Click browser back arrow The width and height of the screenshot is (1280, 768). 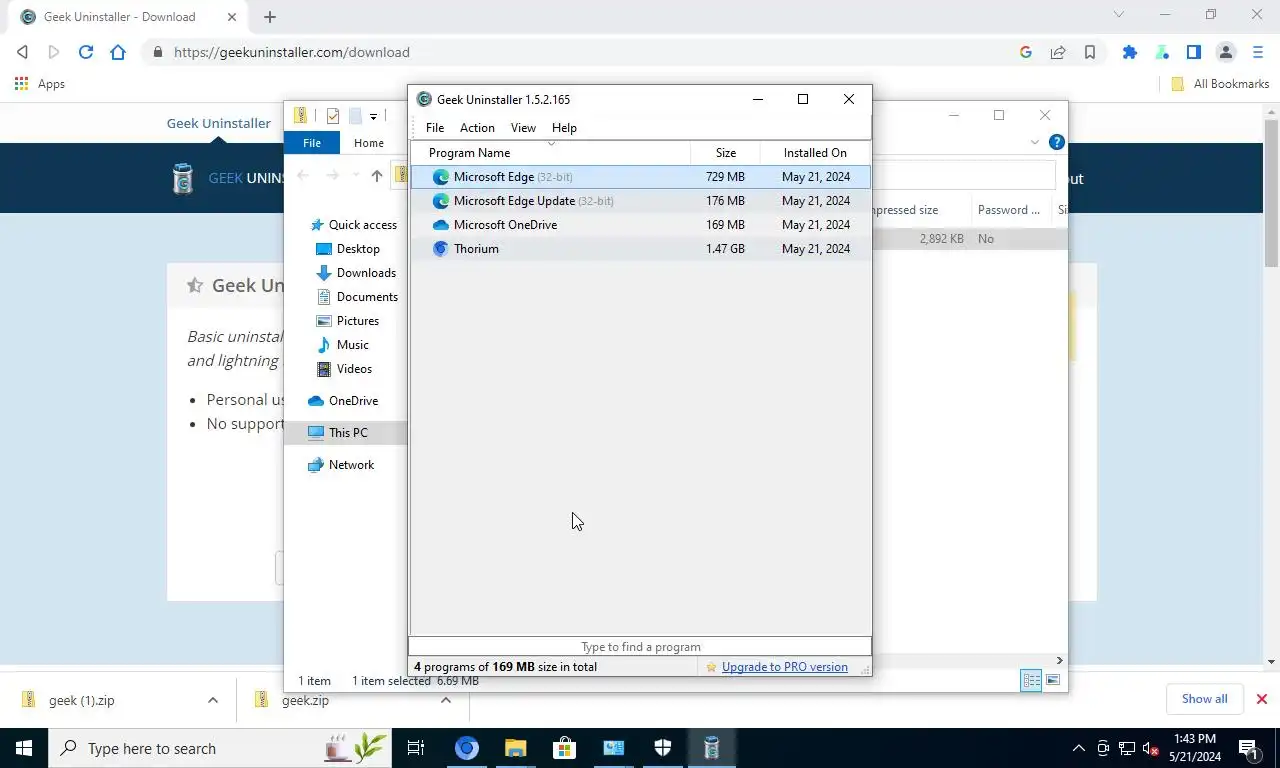pos(22,52)
